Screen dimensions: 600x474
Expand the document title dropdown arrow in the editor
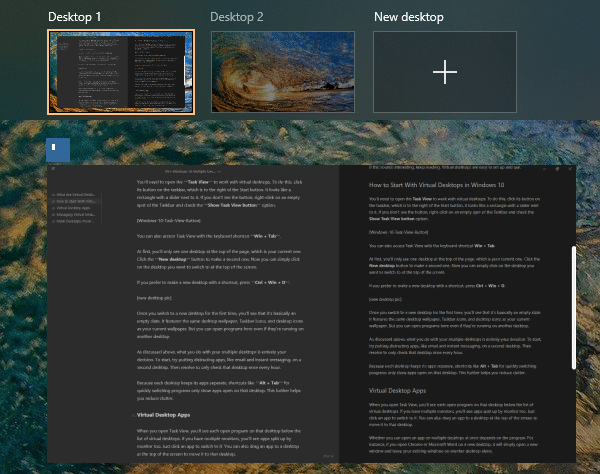[x=218, y=171]
